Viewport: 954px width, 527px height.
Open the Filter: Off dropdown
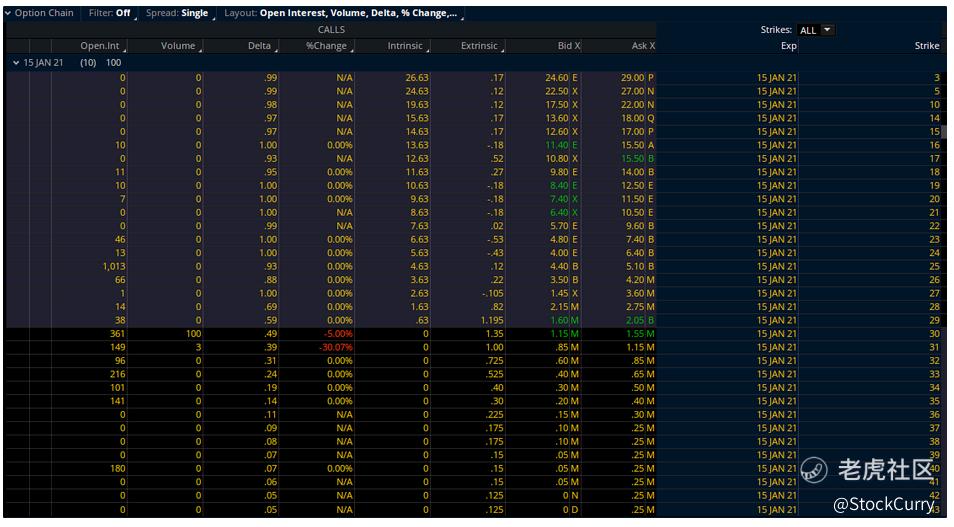110,13
